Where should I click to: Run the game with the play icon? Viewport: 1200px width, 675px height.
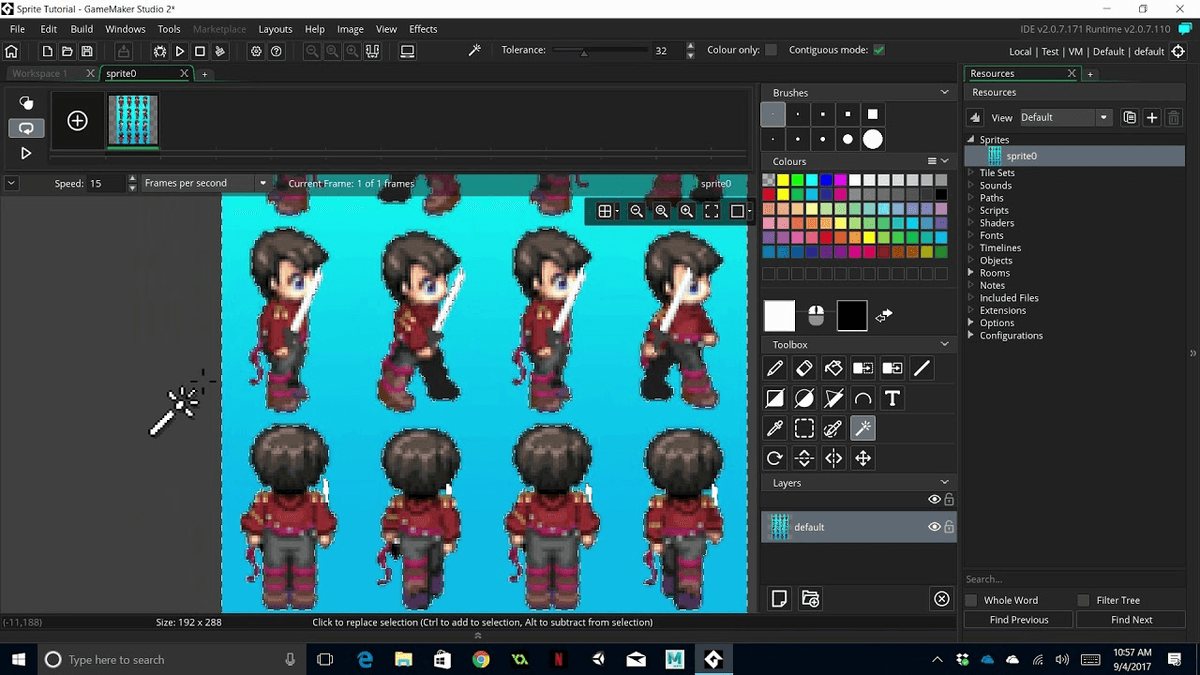[180, 51]
